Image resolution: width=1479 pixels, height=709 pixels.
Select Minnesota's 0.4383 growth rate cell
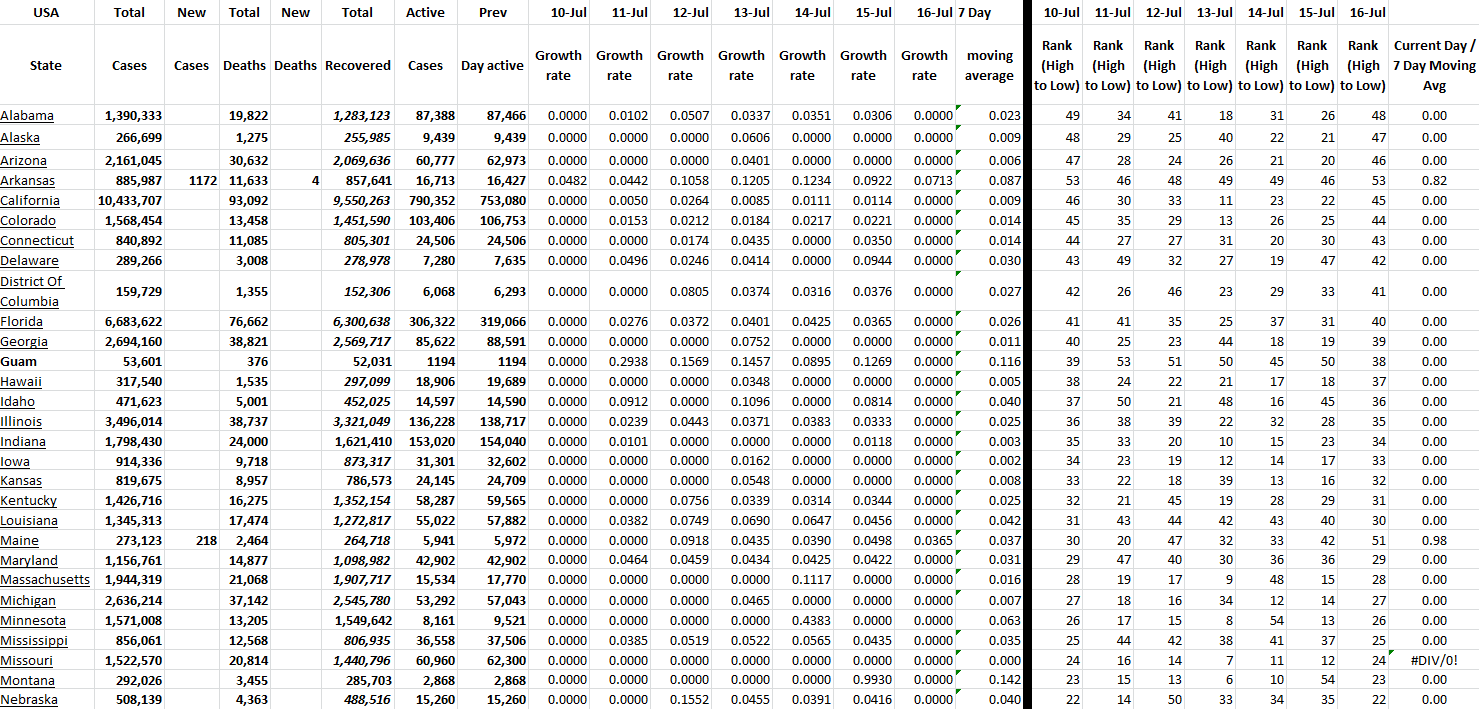click(x=802, y=620)
